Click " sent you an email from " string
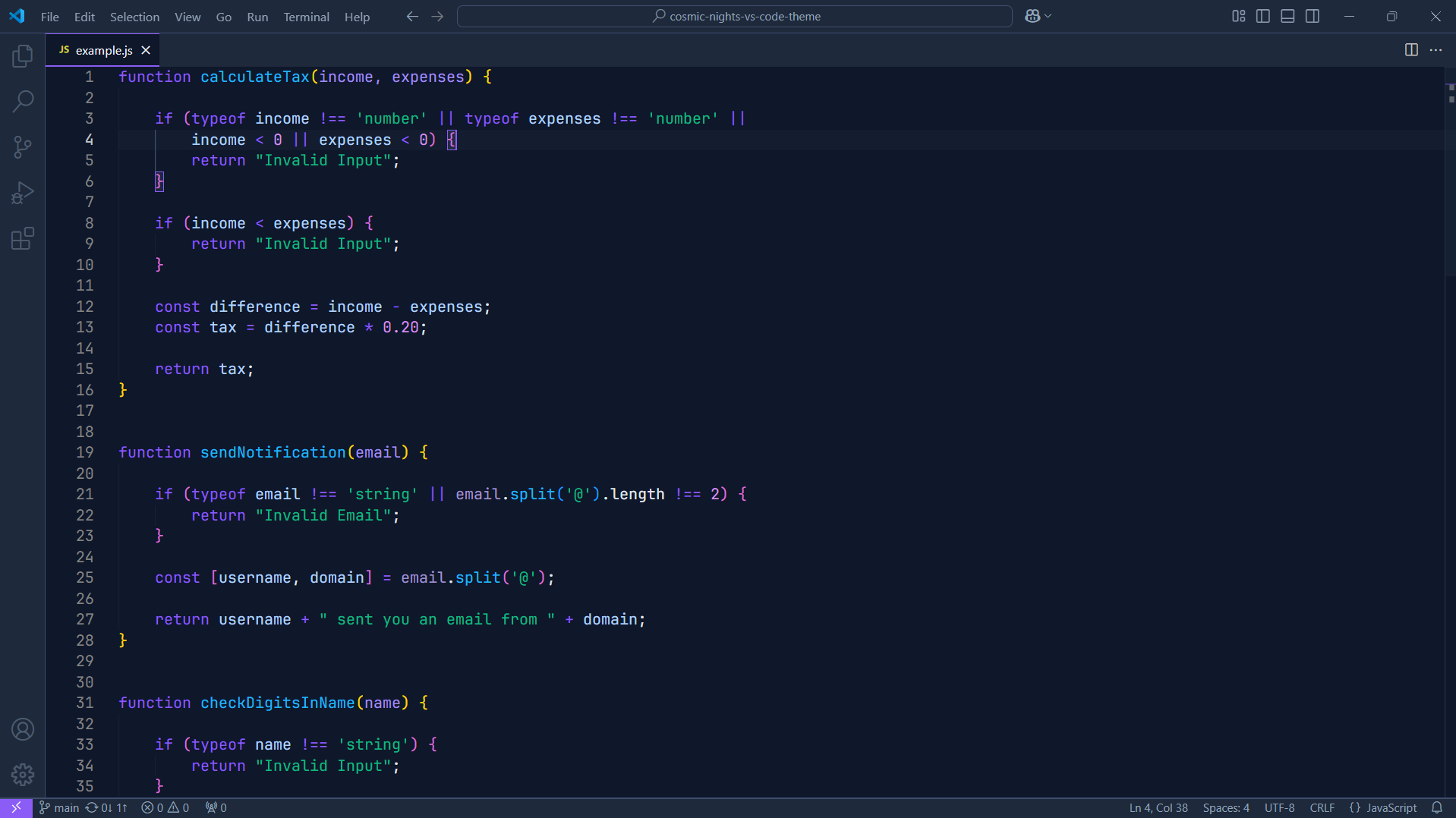 (x=437, y=619)
